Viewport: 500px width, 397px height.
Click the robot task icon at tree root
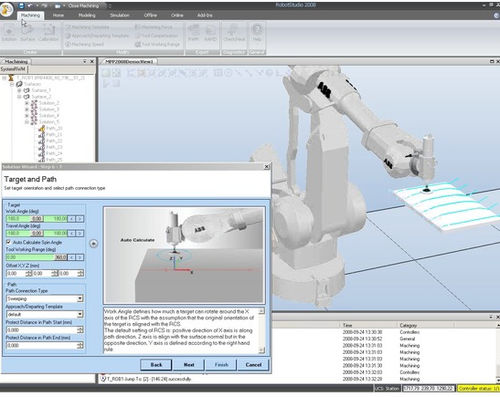pos(11,78)
